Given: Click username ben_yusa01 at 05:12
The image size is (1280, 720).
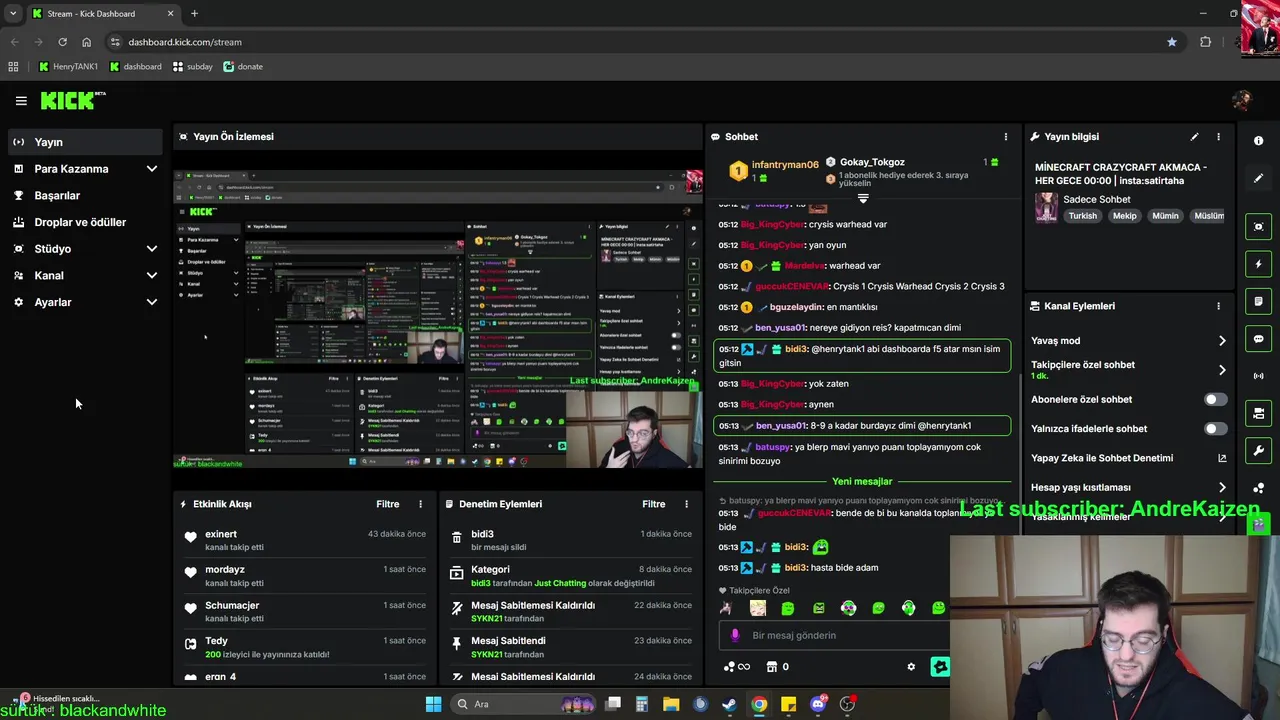Looking at the screenshot, I should (x=780, y=328).
